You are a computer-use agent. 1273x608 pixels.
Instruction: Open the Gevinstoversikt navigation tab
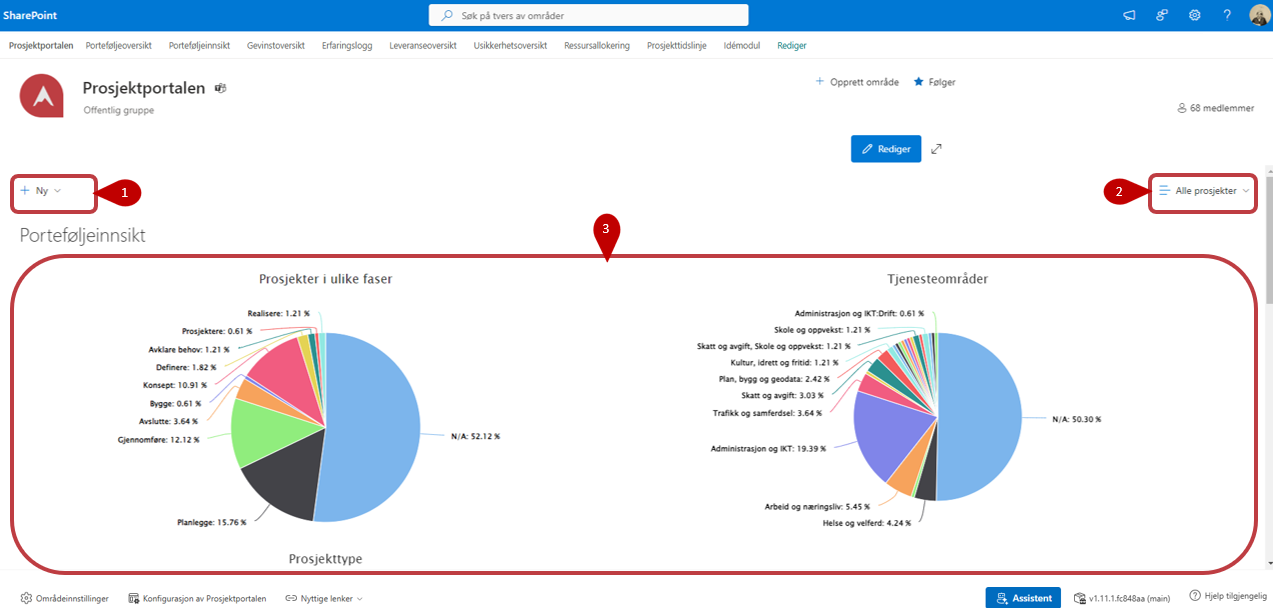click(x=276, y=46)
